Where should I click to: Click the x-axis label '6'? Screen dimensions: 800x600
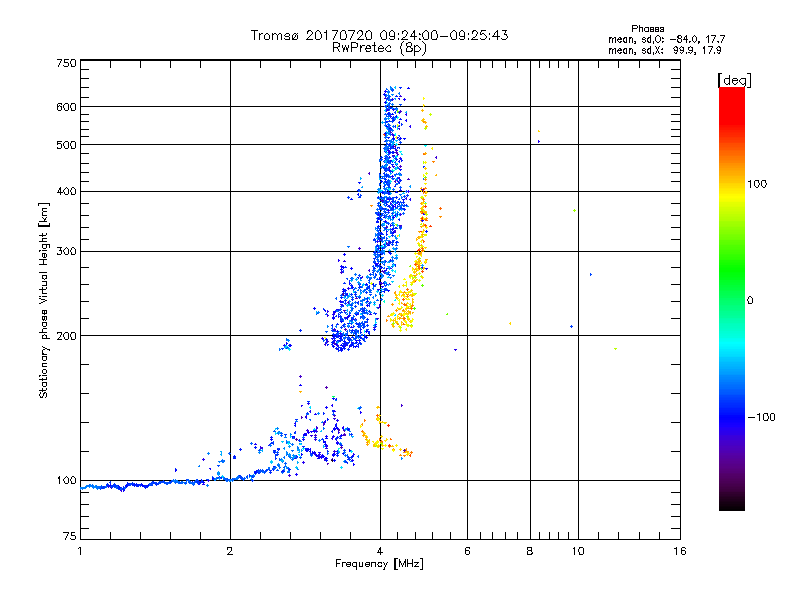click(467, 551)
